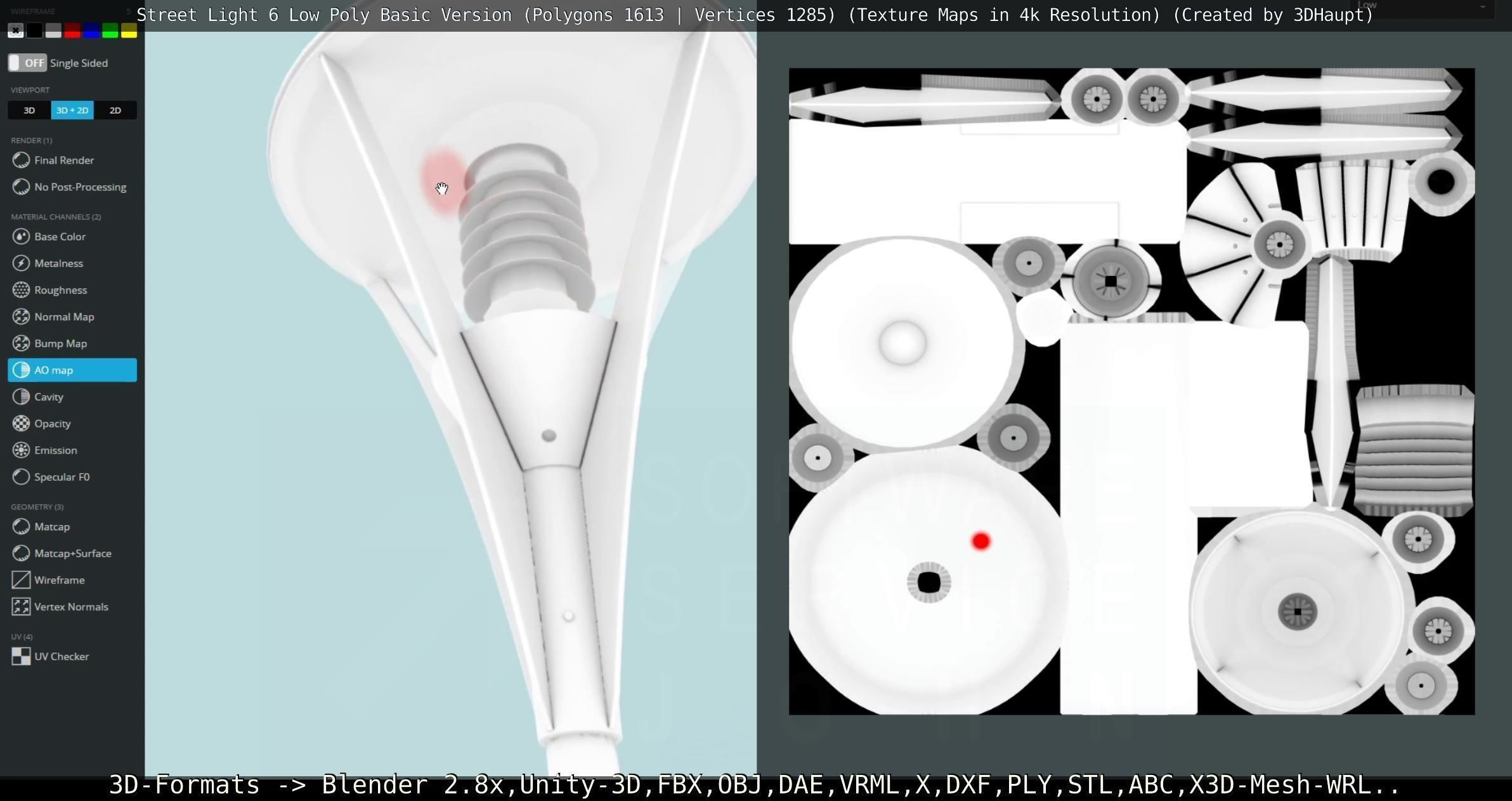Click the red dot on the UV map
The height and width of the screenshot is (801, 1512).
point(981,541)
